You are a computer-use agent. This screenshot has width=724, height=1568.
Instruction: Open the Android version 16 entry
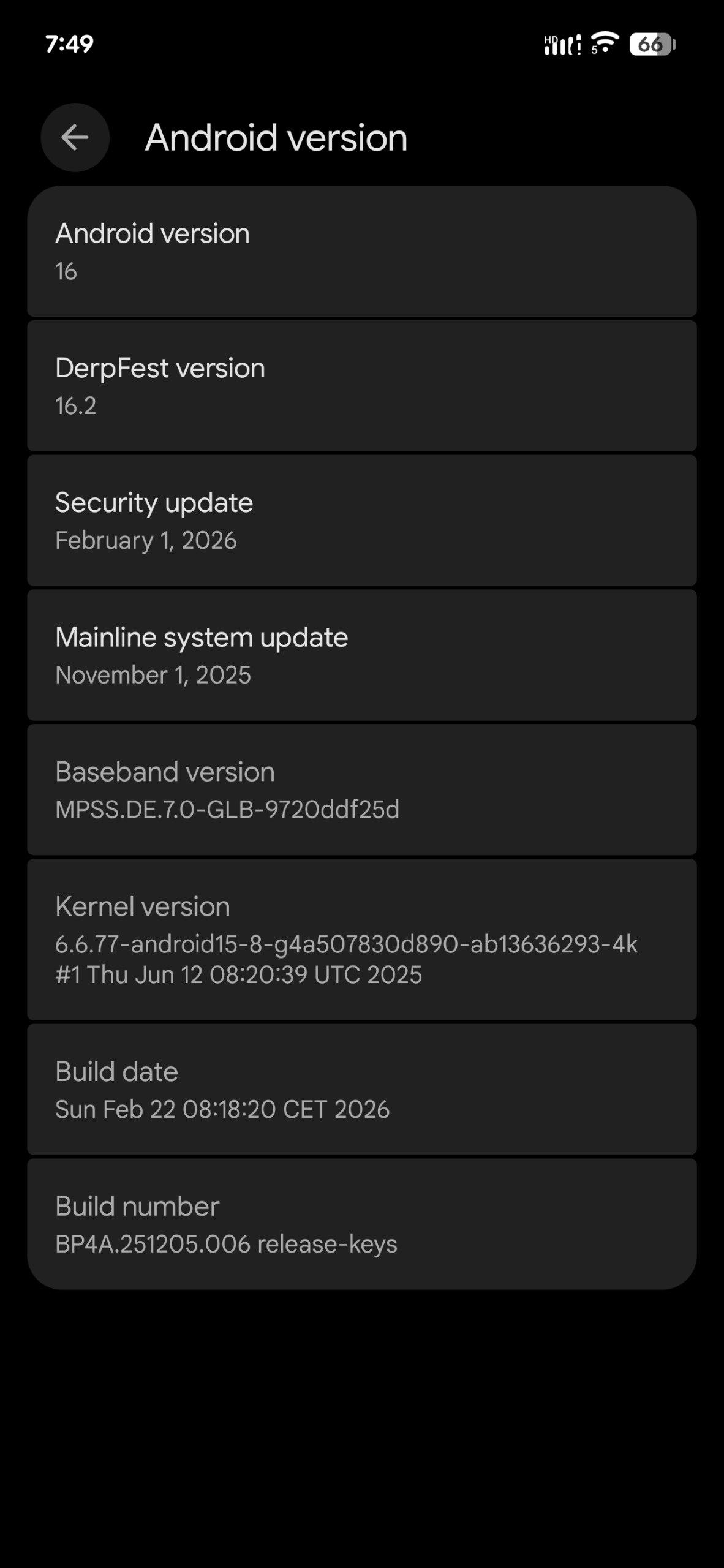(x=361, y=251)
